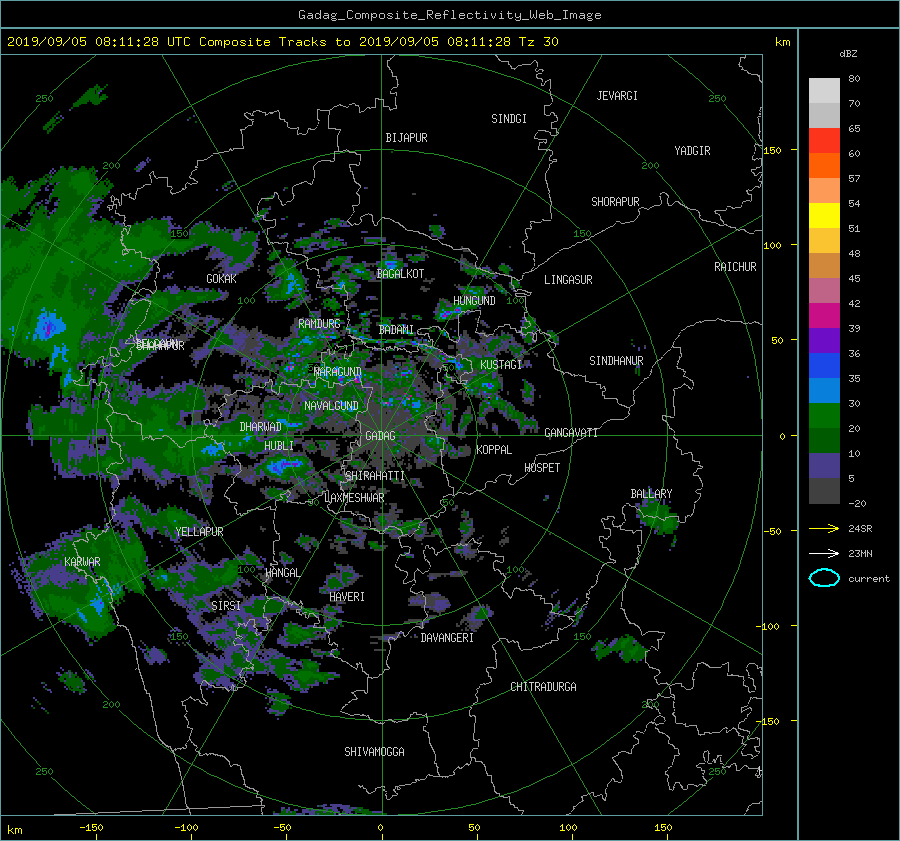
Task: Click the Gadag_Composite_Reflectivity_Web_Image title
Action: pyautogui.click(x=449, y=15)
